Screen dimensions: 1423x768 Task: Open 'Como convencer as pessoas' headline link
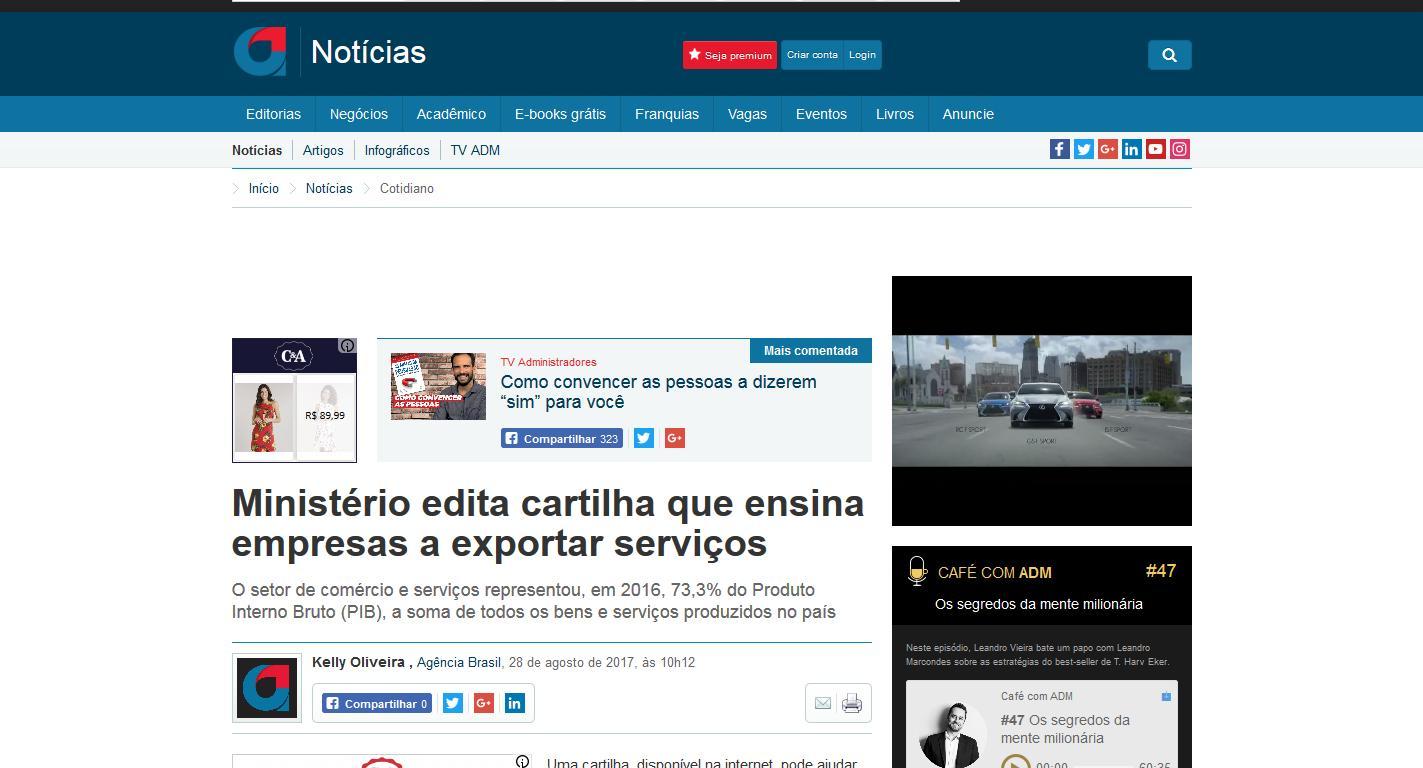pyautogui.click(x=659, y=392)
